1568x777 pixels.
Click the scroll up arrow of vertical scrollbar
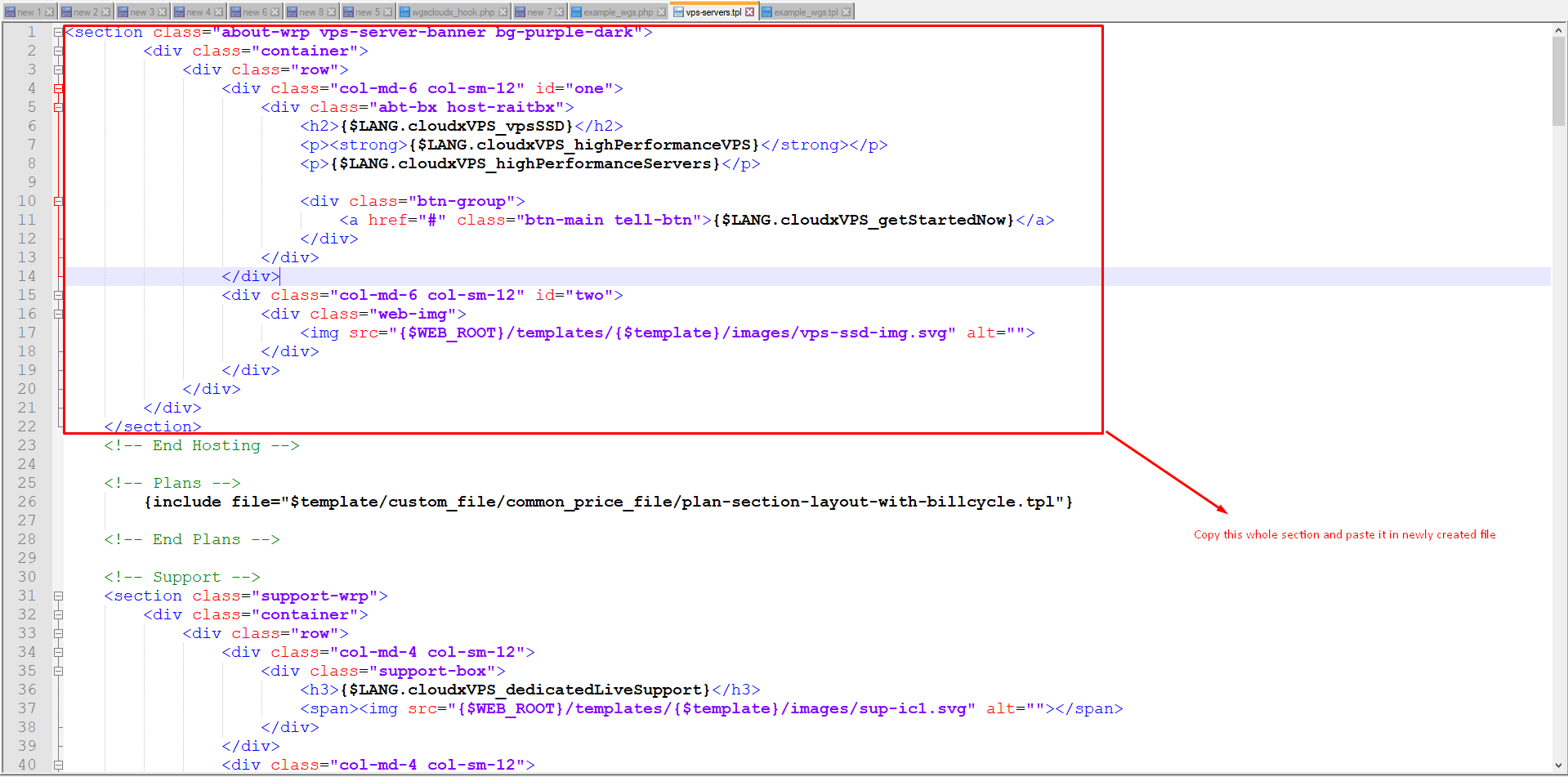[1558, 30]
